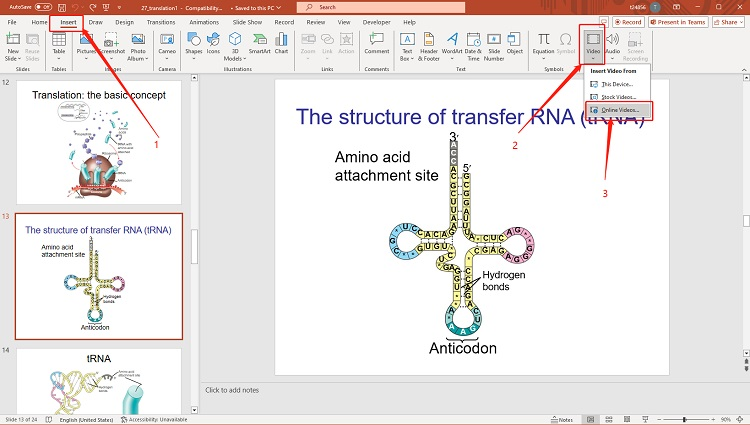This screenshot has height=425, width=750.
Task: Open Header & Footer settings
Action: pos(429,46)
